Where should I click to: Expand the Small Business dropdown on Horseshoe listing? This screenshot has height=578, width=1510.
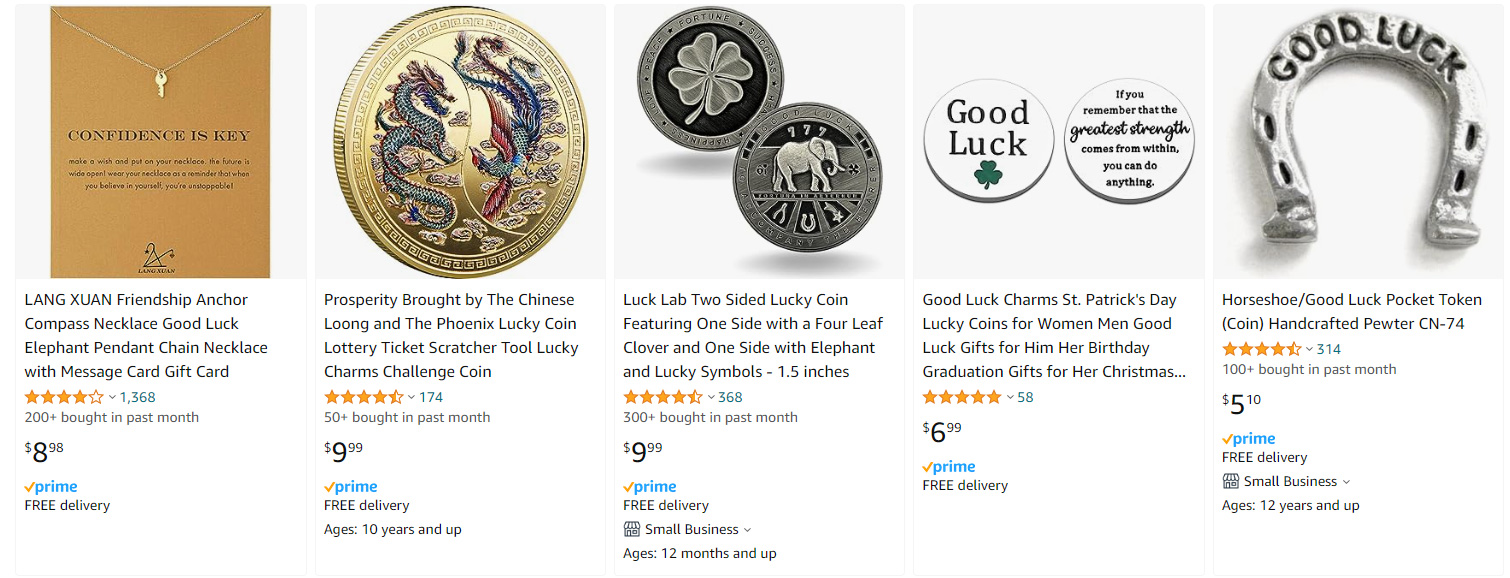tap(1345, 481)
